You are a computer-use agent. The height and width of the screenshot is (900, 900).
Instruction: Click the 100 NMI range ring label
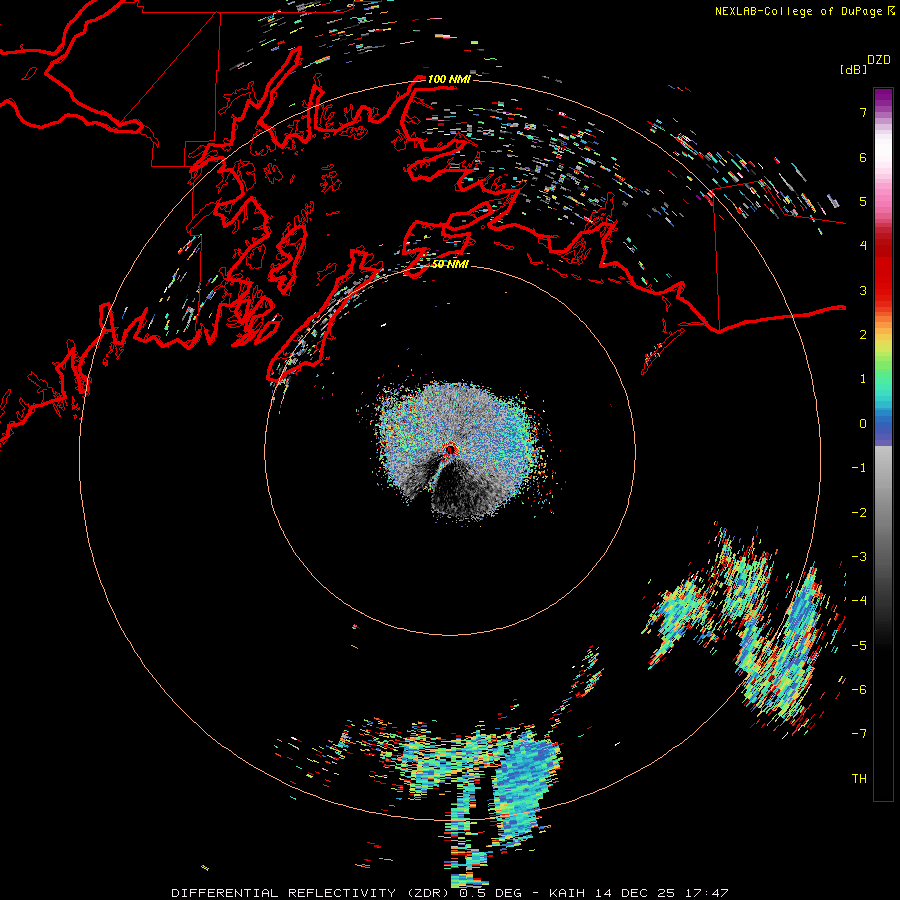click(x=449, y=79)
